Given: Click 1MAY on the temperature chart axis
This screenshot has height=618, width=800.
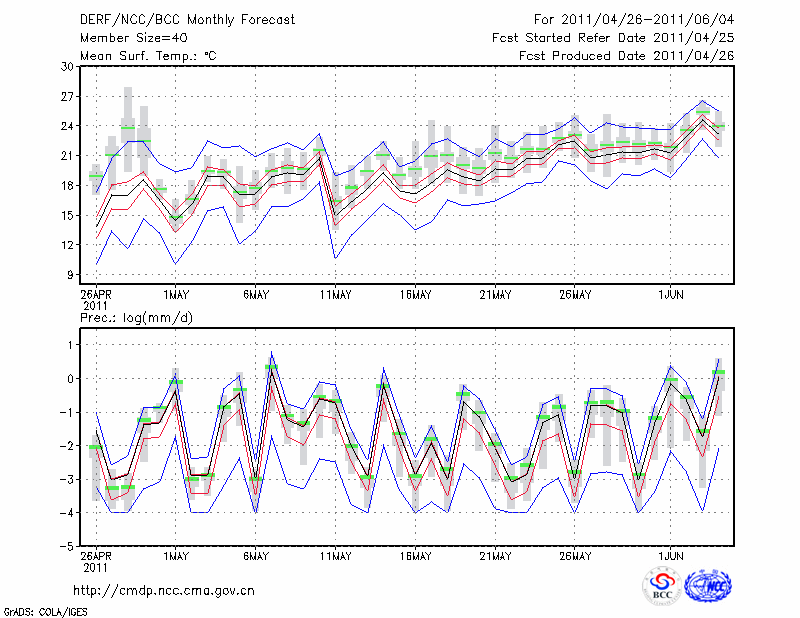Looking at the screenshot, I should 176,293.
